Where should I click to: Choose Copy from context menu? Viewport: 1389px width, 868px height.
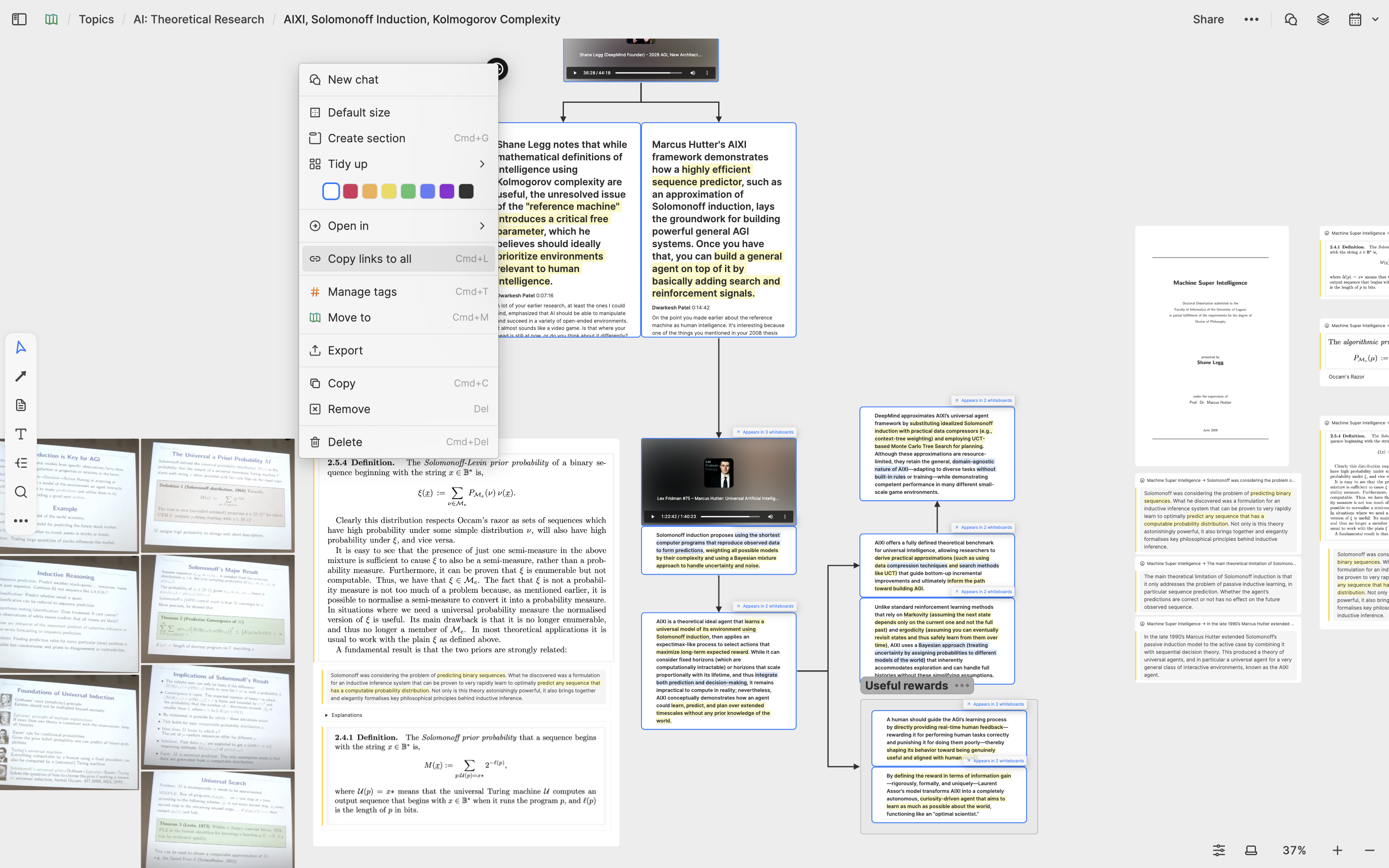398,383
